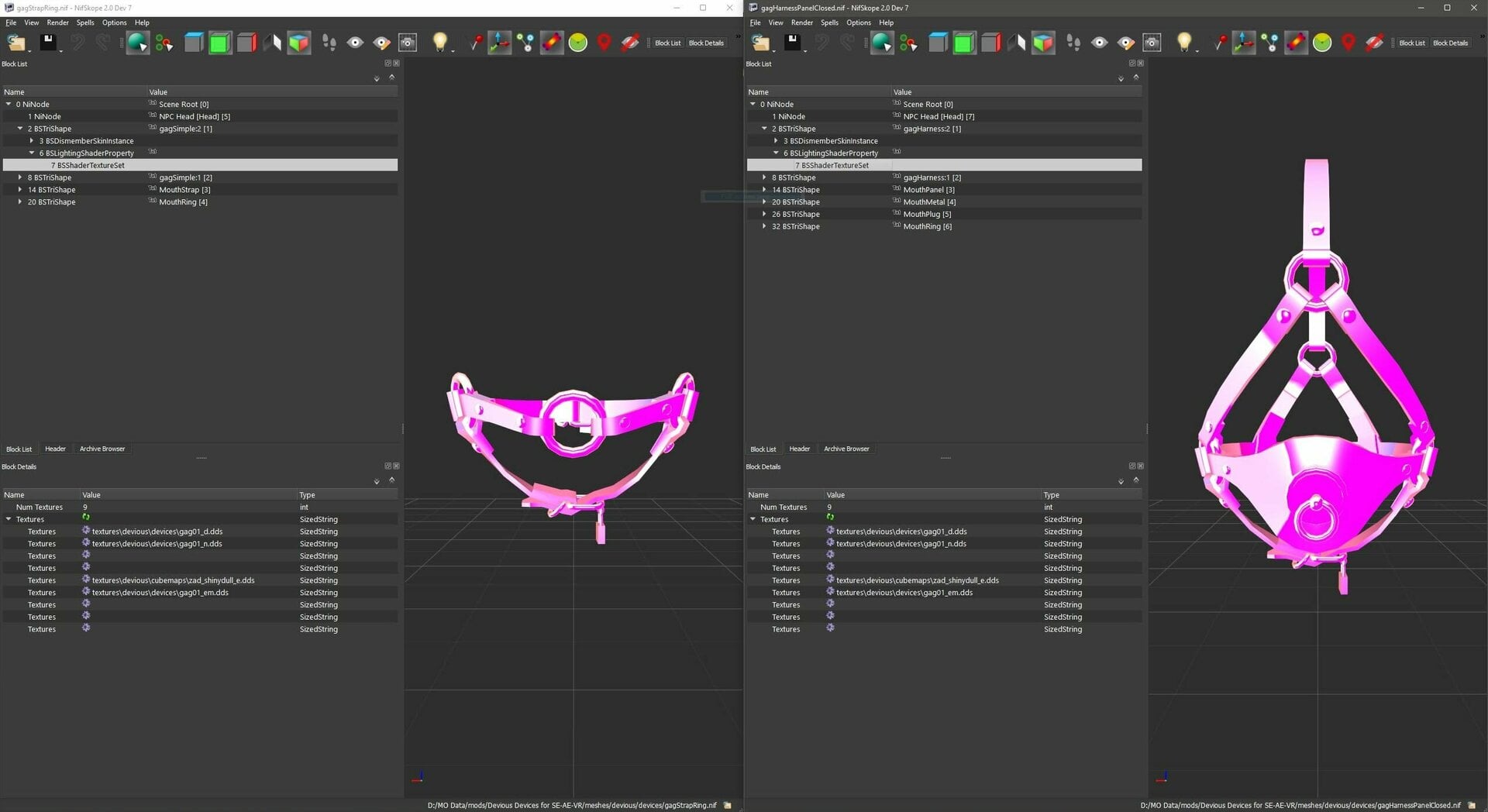
Task: Click Walk footprints icon in gagHarnessPanelClosed window
Action: coord(1073,43)
